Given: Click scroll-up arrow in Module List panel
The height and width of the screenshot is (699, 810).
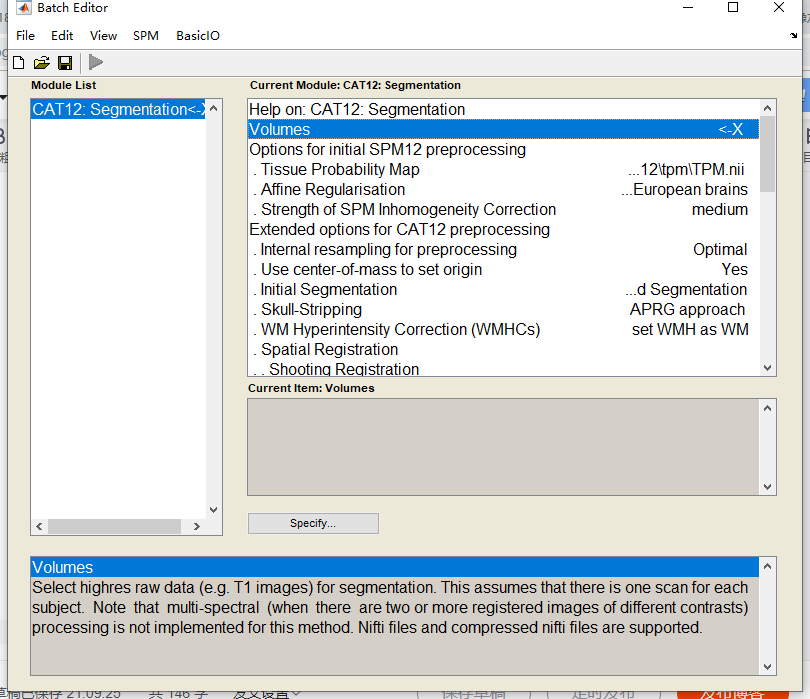Looking at the screenshot, I should pyautogui.click(x=213, y=108).
